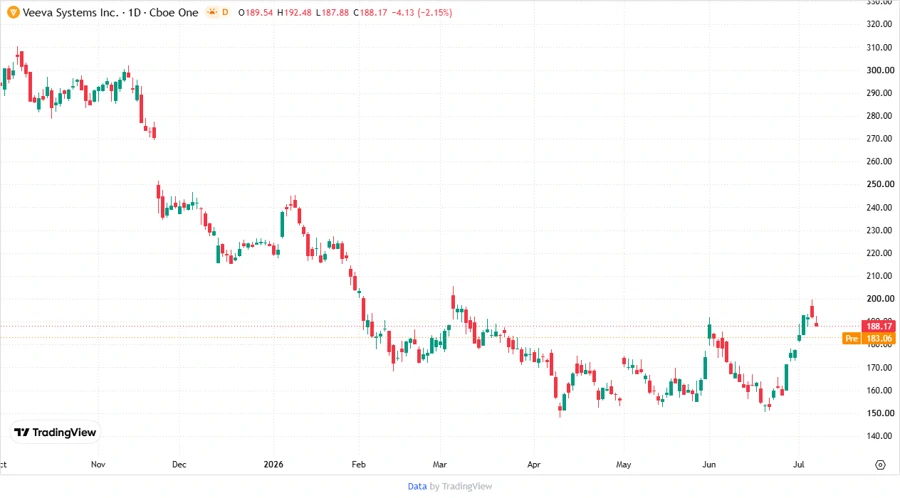Click the 170.00 price axis label
This screenshot has height=498, width=900.
tap(880, 367)
